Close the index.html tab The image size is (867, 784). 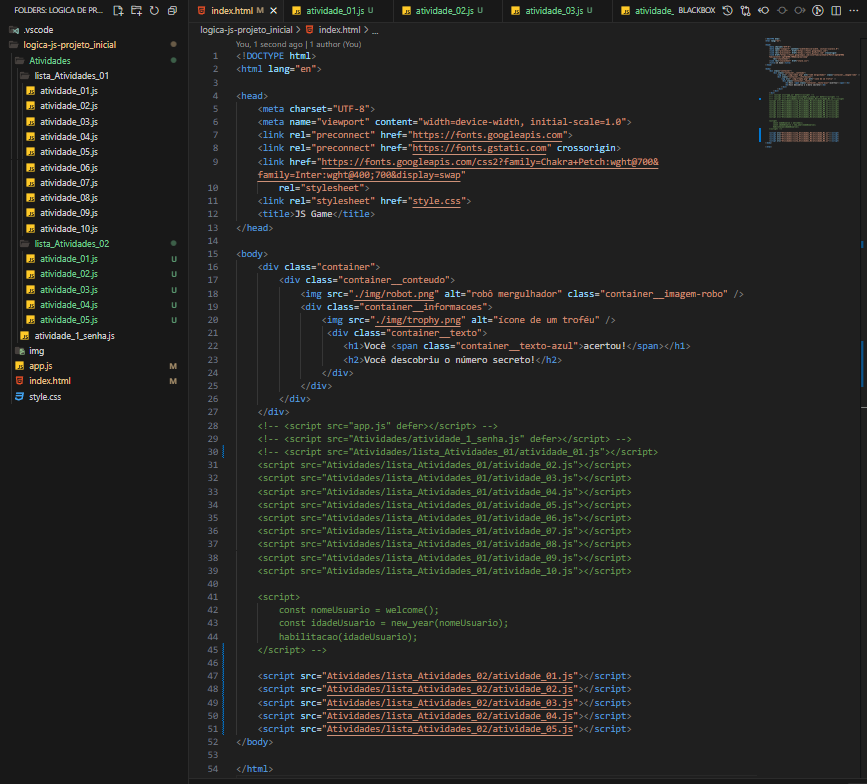pos(274,10)
